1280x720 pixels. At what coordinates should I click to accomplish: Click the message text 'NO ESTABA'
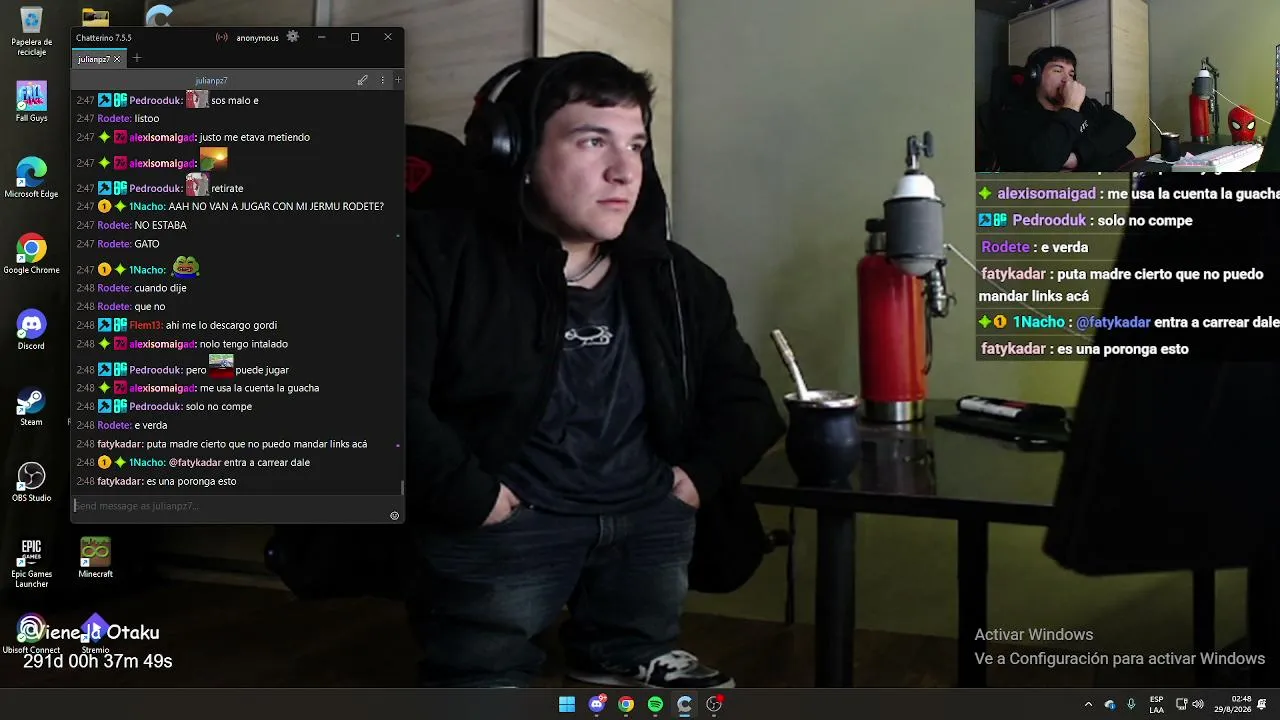click(160, 226)
